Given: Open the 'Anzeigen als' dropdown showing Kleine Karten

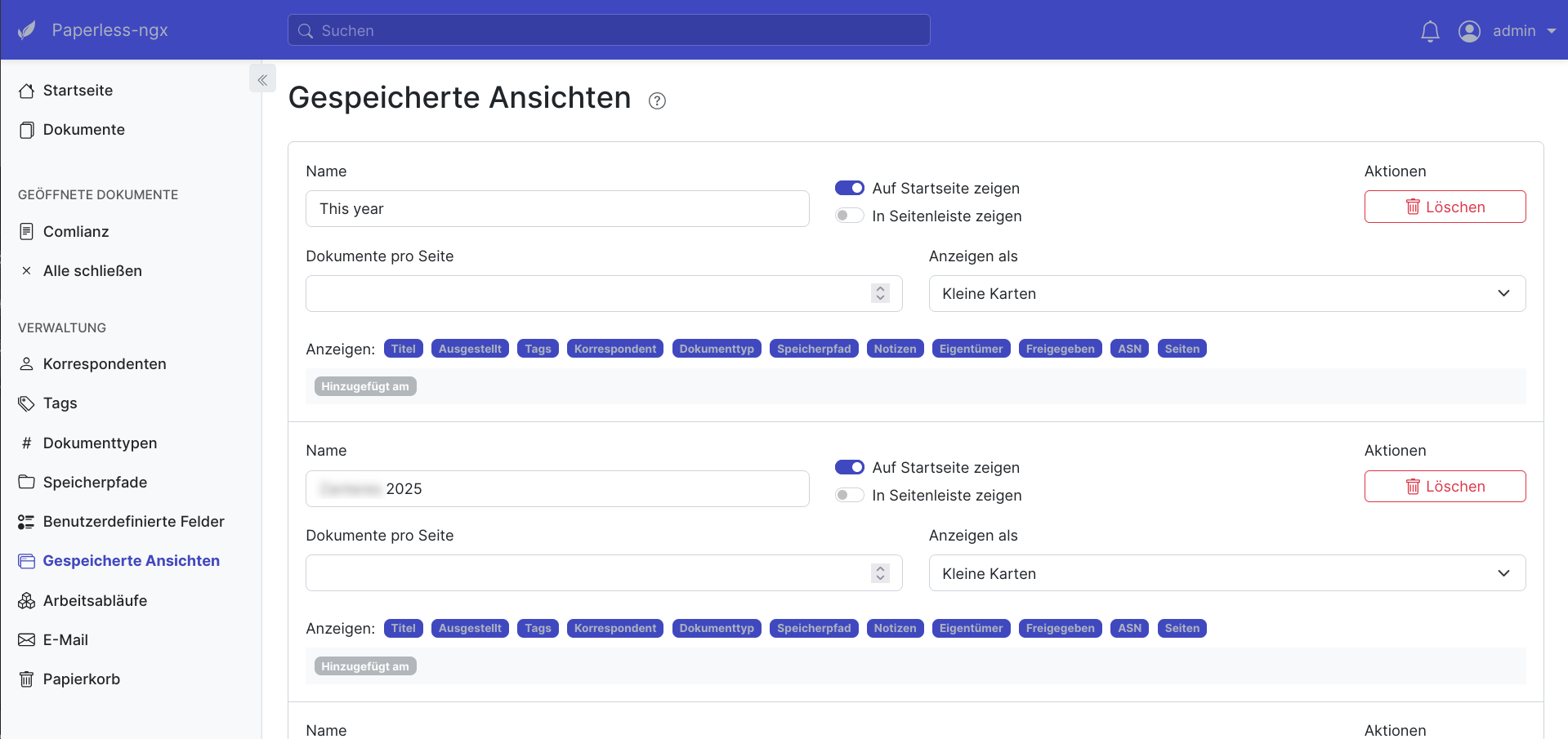Looking at the screenshot, I should click(1226, 293).
